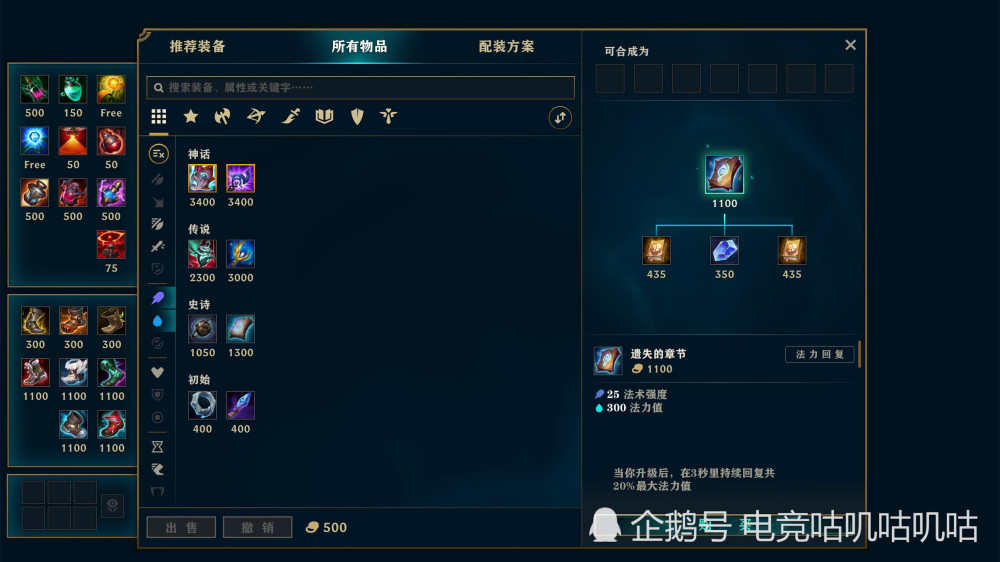Click the 法力回复 tag label

click(820, 354)
